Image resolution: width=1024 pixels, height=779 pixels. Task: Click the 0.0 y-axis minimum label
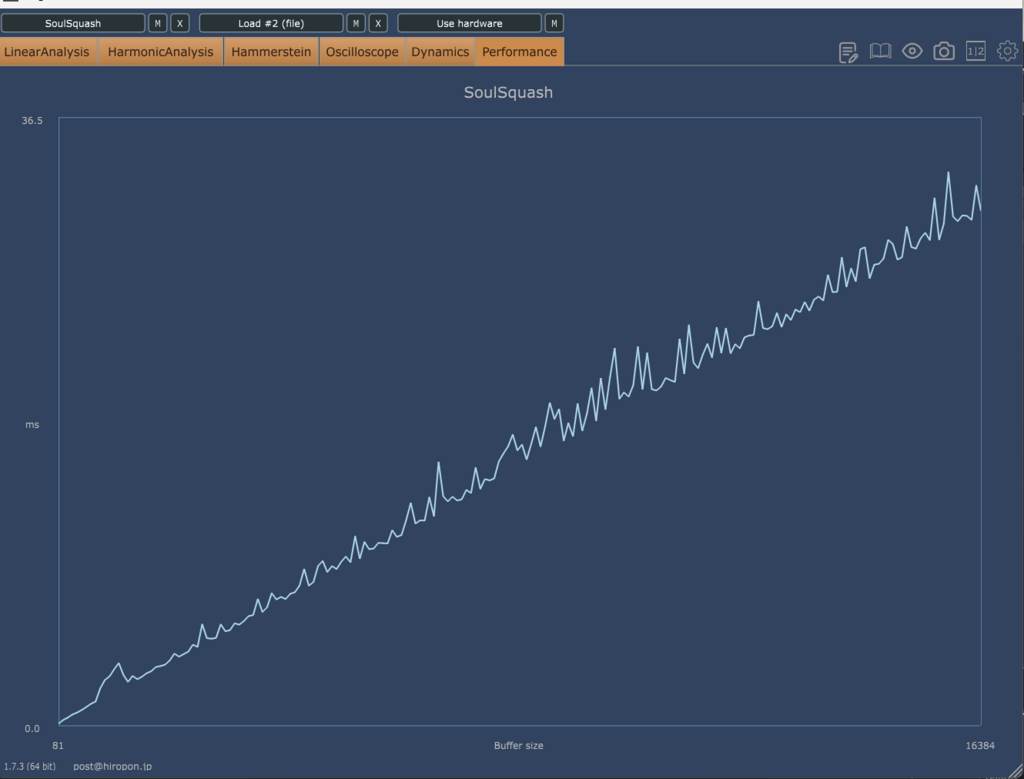tap(32, 729)
